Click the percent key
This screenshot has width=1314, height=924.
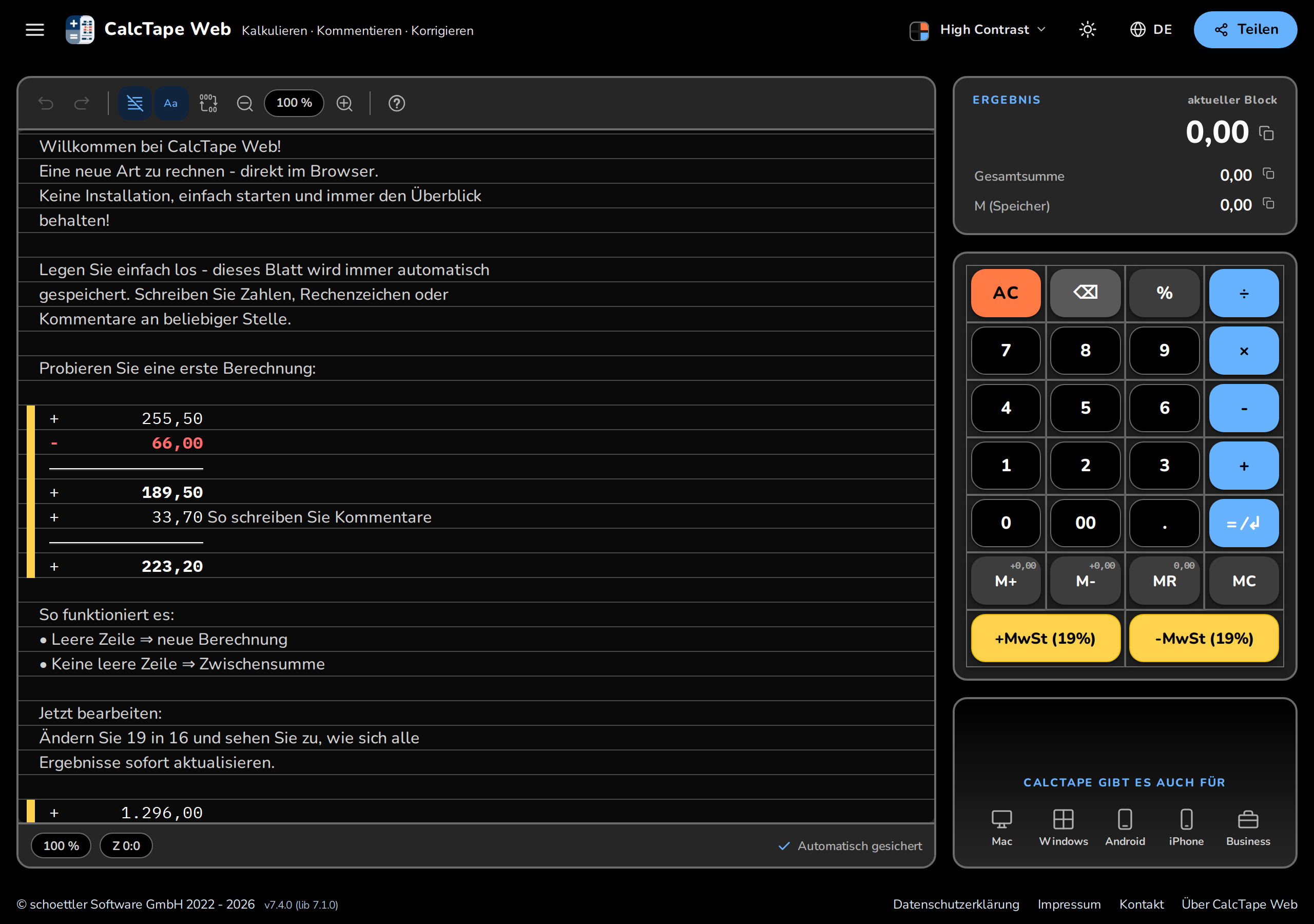pos(1165,293)
